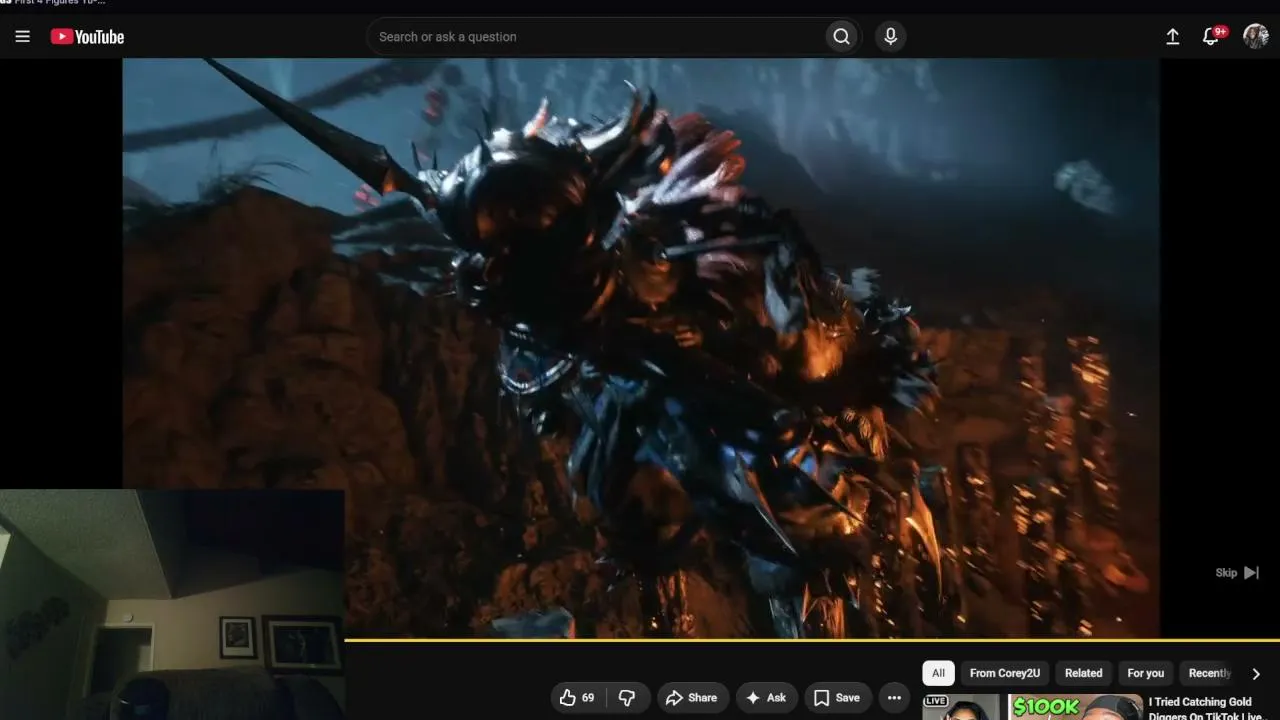This screenshot has height=720, width=1280.
Task: Skip the ad
Action: pyautogui.click(x=1237, y=573)
